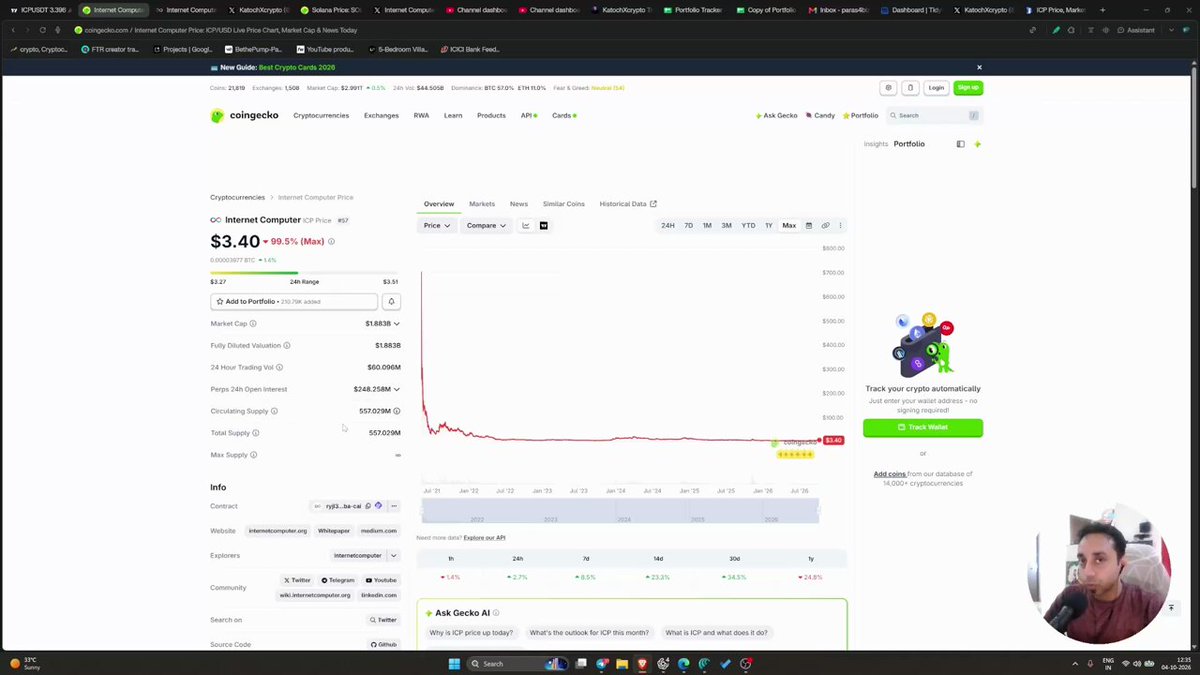Expand the Market Cap details chevron
The image size is (1200, 675).
(397, 324)
